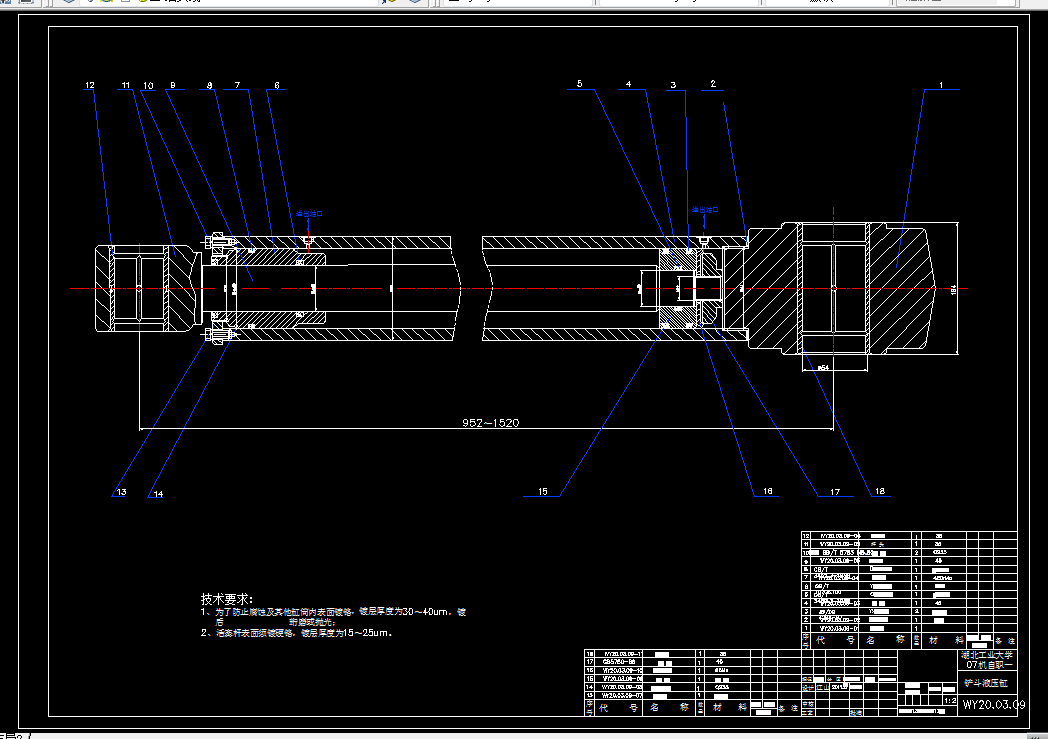The width and height of the screenshot is (1048, 739).
Task: Select the 技术要求: heading text
Action: tap(227, 599)
